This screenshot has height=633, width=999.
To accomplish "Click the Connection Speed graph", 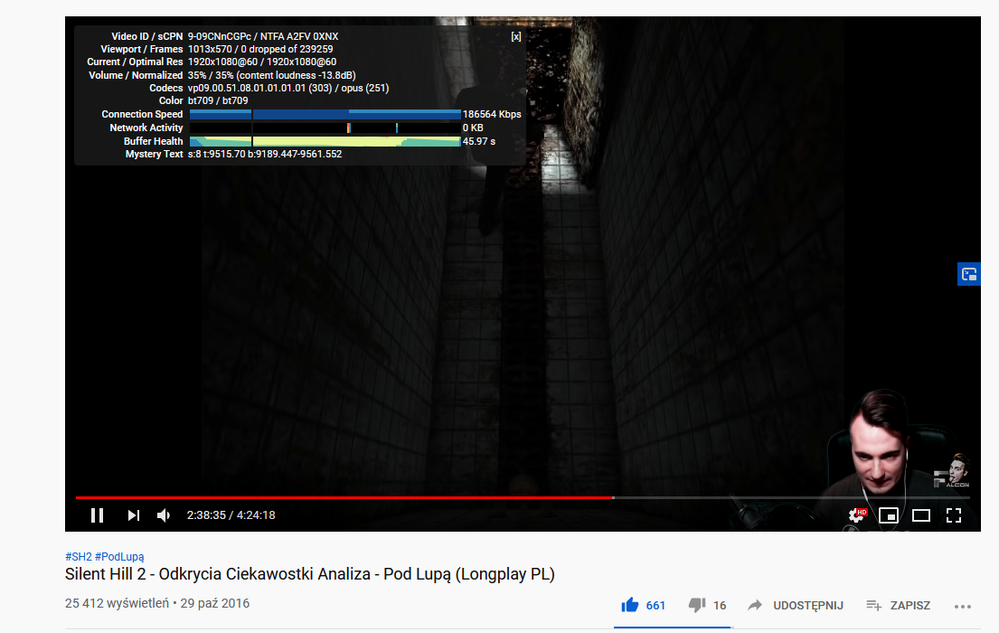I will click(325, 115).
